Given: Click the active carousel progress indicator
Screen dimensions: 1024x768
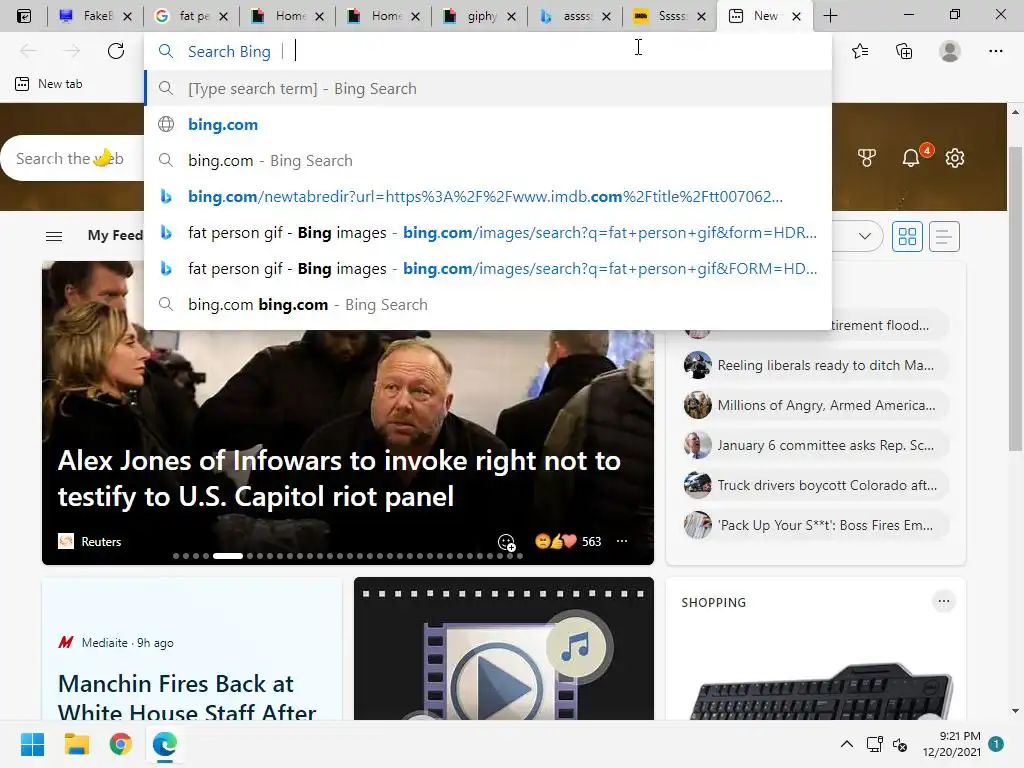Looking at the screenshot, I should point(228,556).
